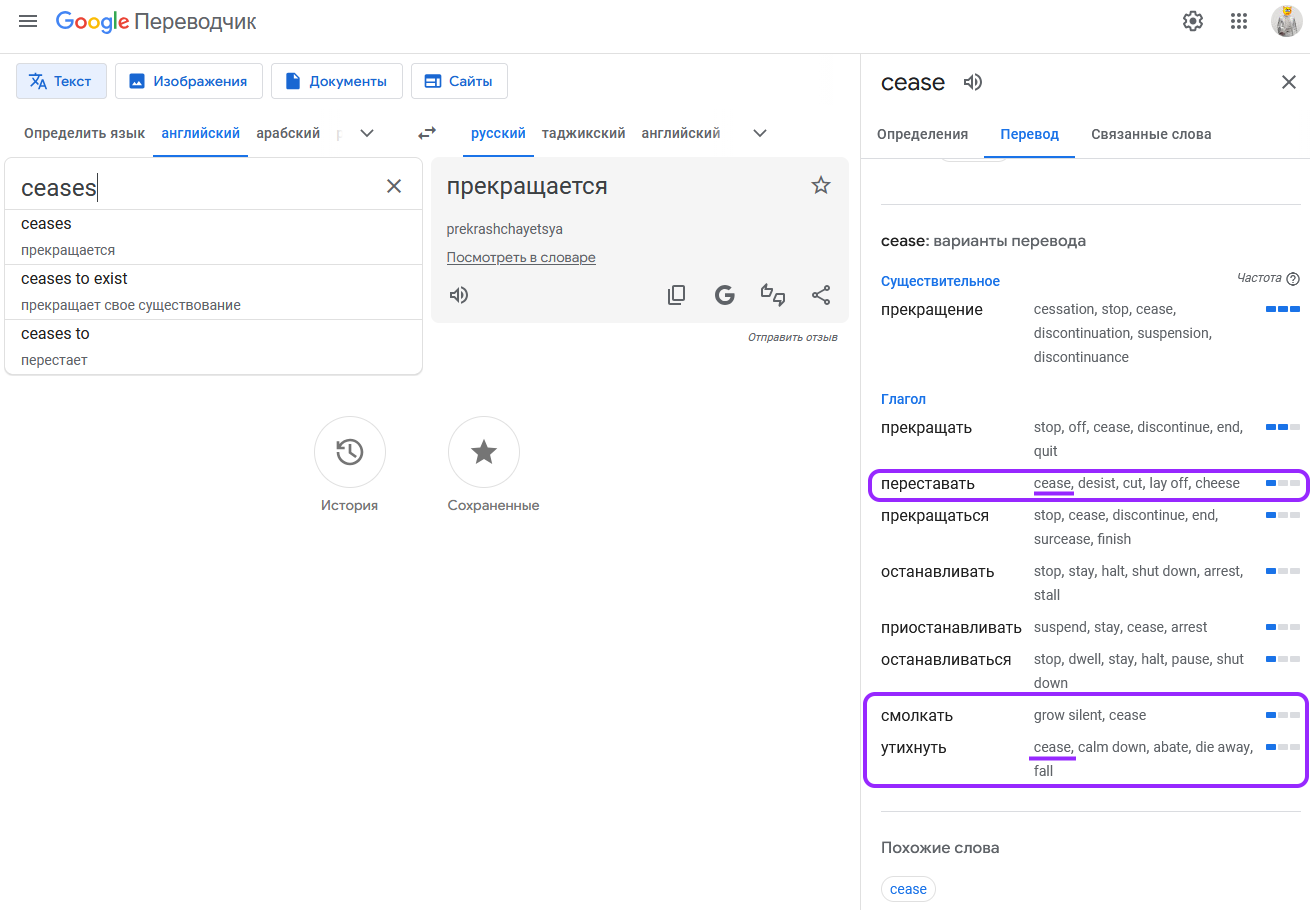Open the Google account avatar
The image size is (1310, 910).
click(x=1286, y=21)
